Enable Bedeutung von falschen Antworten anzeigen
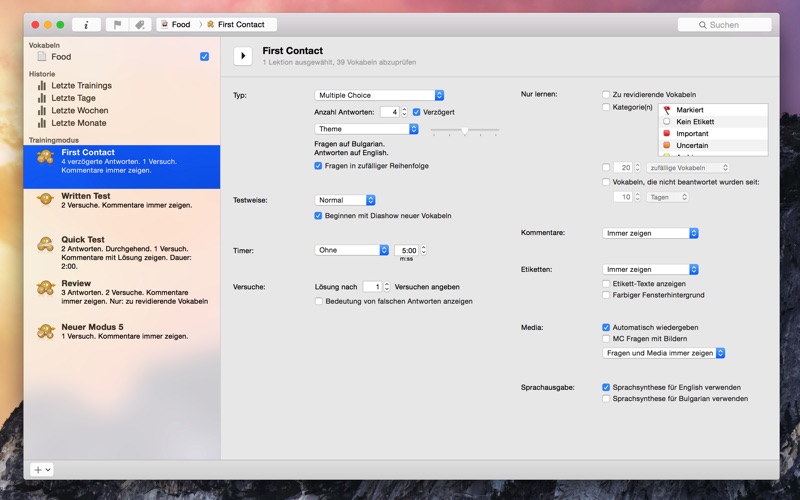 [319, 301]
